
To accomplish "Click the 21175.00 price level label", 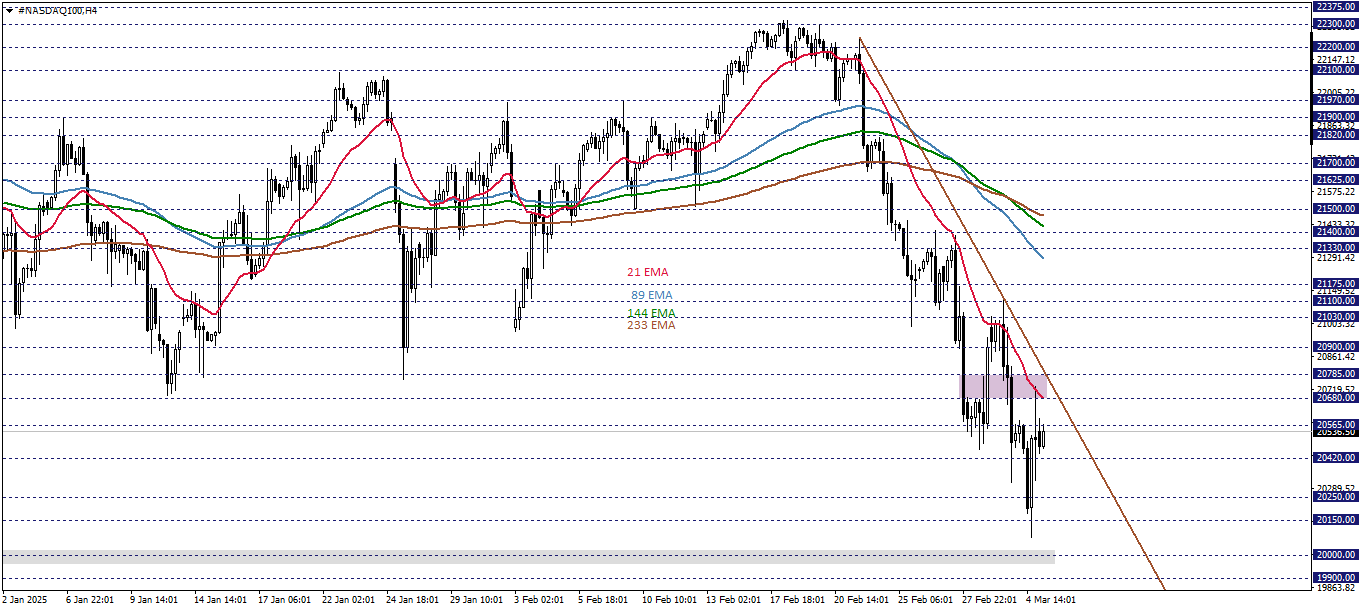I will [1336, 283].
